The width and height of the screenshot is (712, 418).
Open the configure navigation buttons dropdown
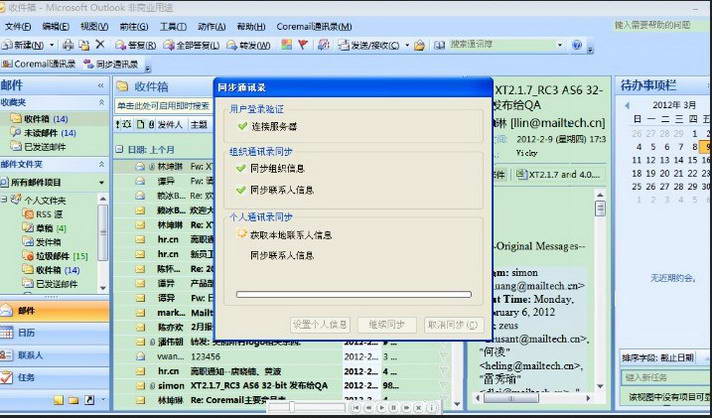coord(104,399)
